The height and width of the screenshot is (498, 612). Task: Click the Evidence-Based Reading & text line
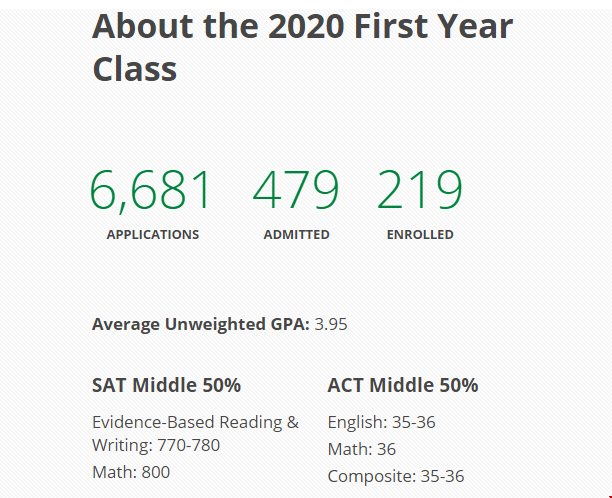coord(196,422)
